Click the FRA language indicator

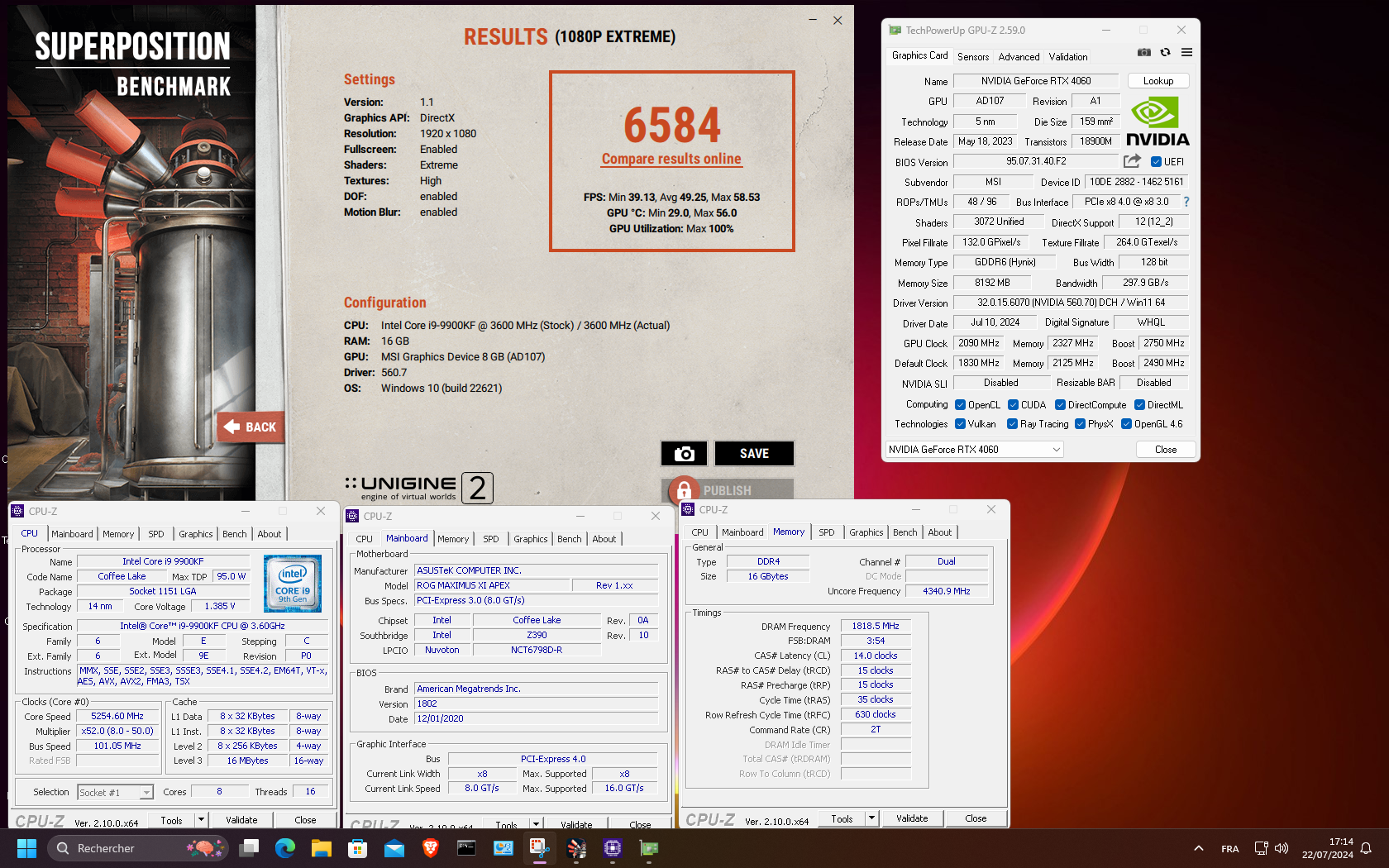click(x=1229, y=849)
